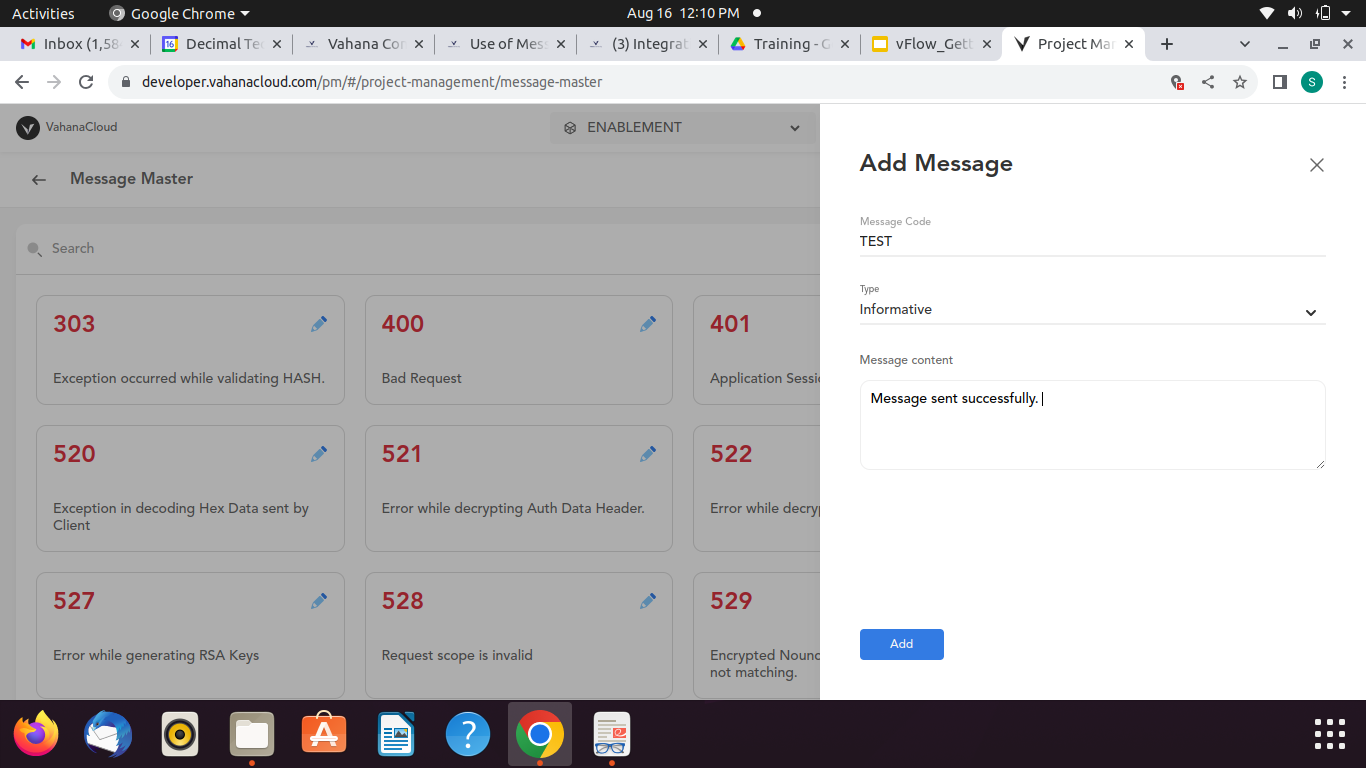Open the ENABLEMENT project dropdown

tap(682, 128)
